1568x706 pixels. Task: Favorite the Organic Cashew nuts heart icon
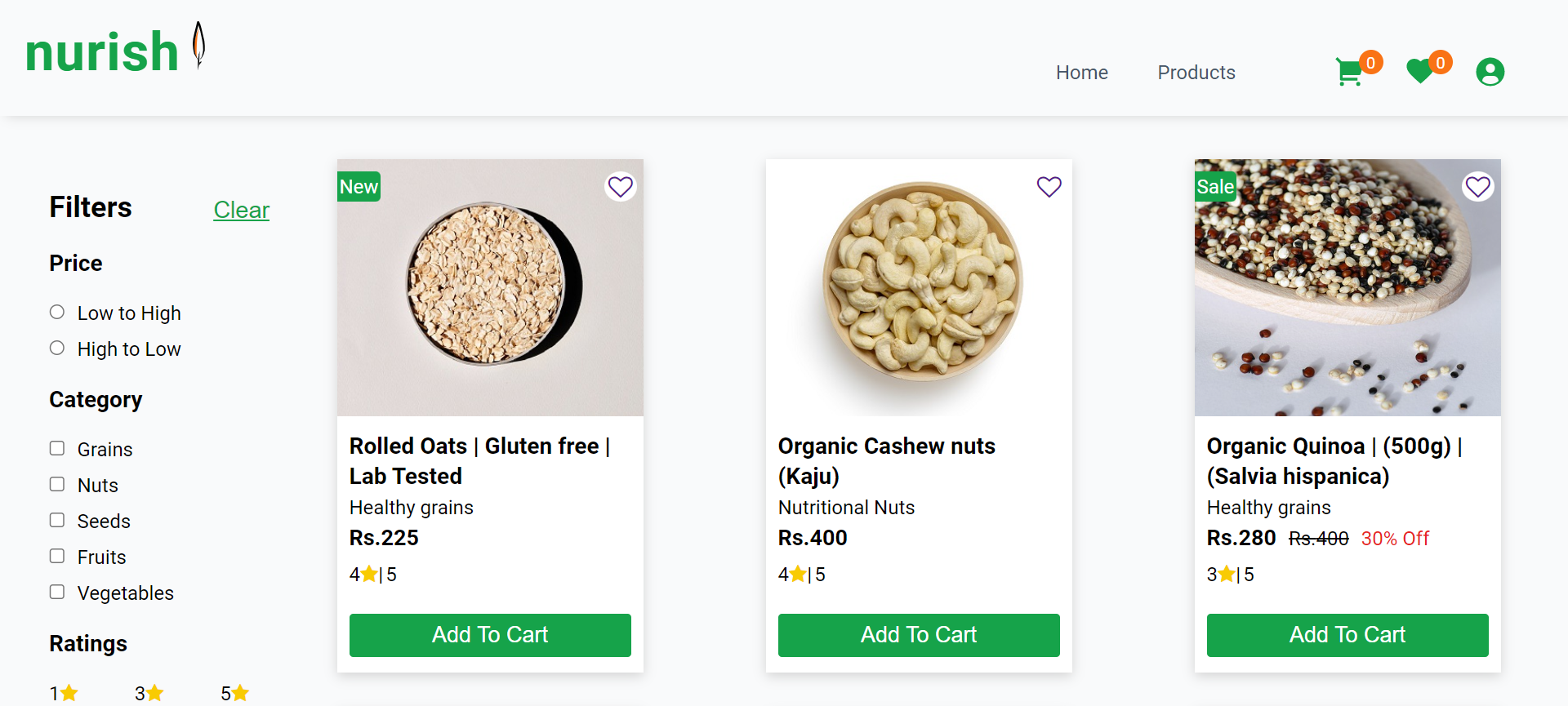tap(1049, 187)
